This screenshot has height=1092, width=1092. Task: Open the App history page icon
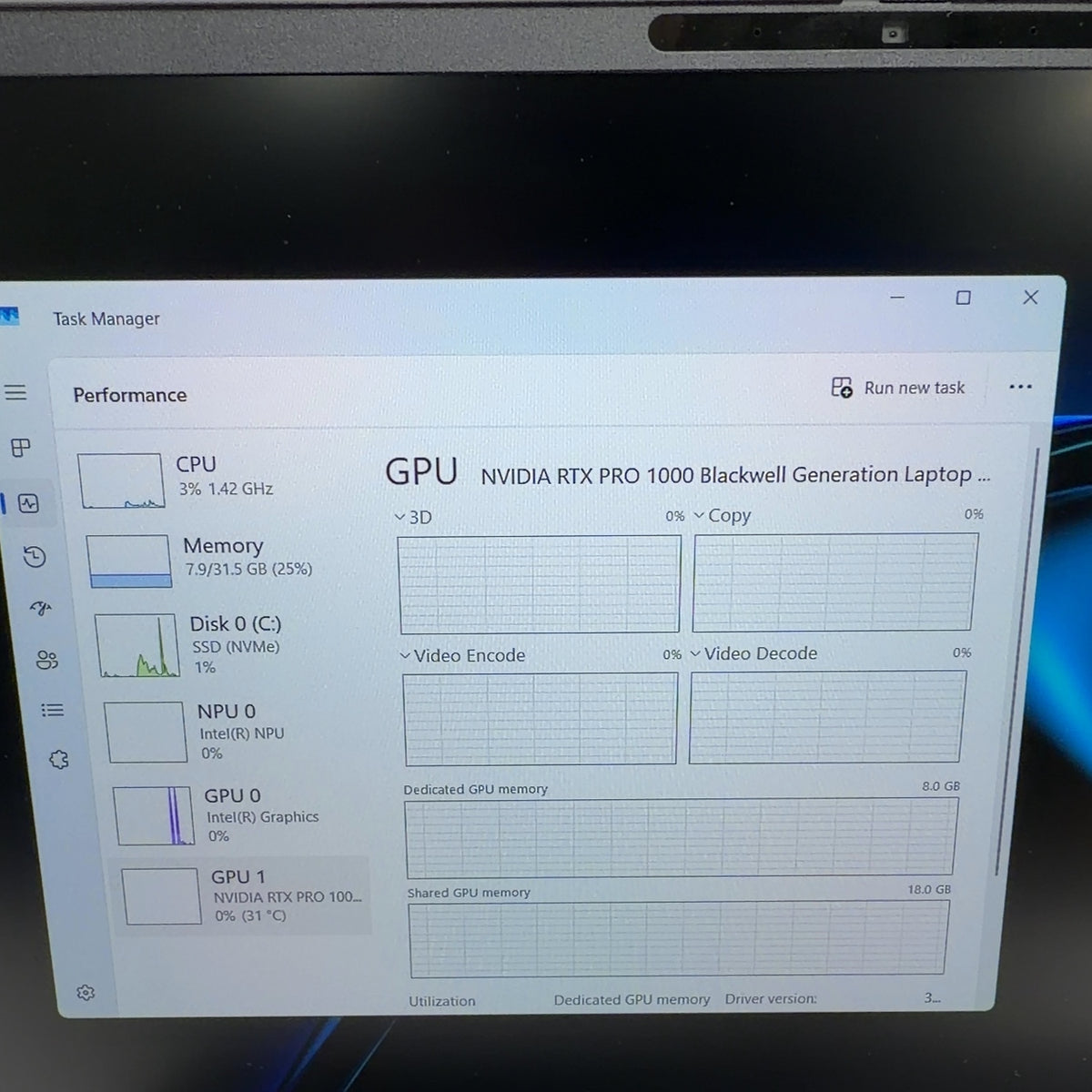click(x=35, y=557)
